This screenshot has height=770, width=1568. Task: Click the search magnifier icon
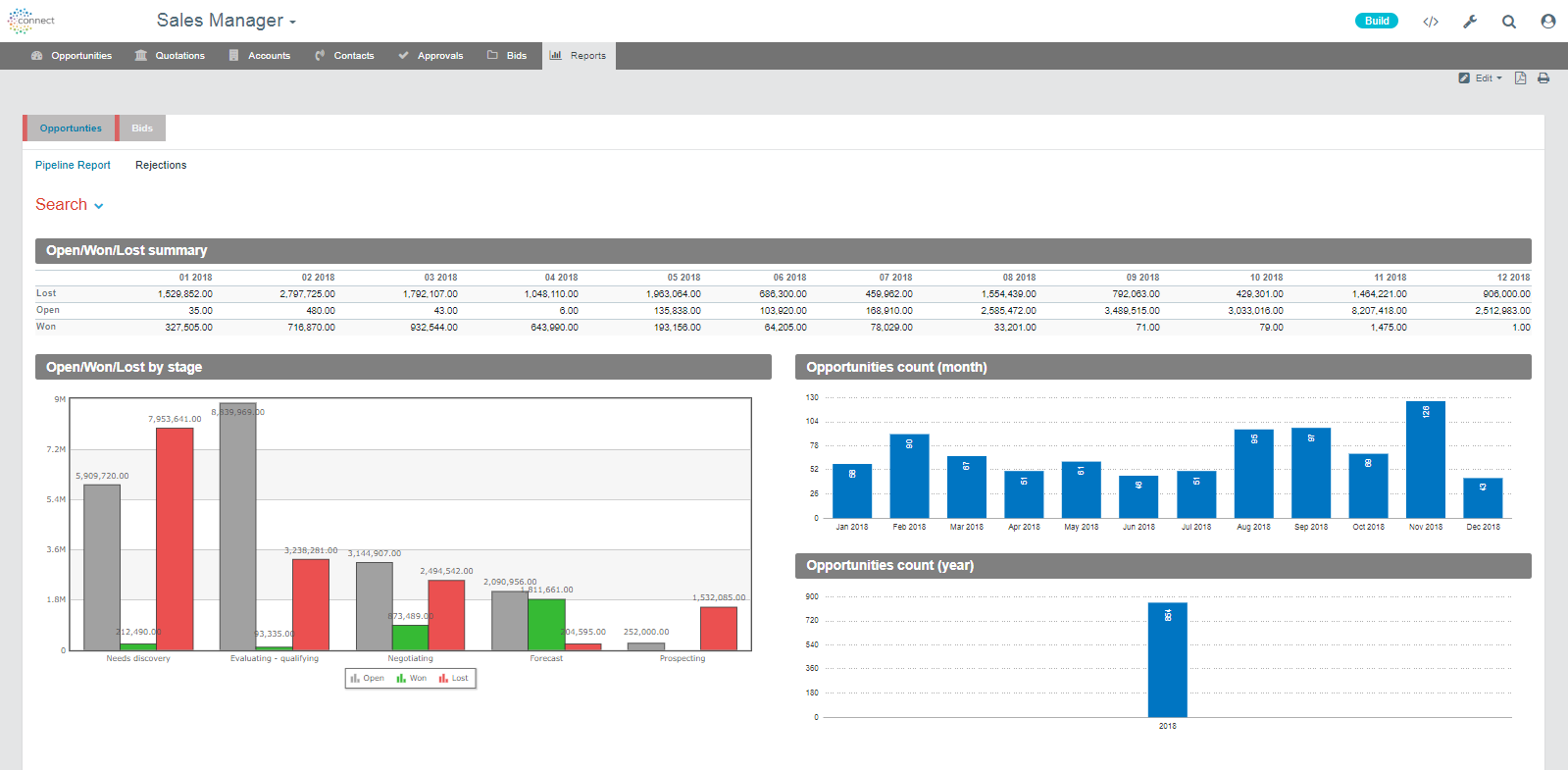tap(1509, 22)
